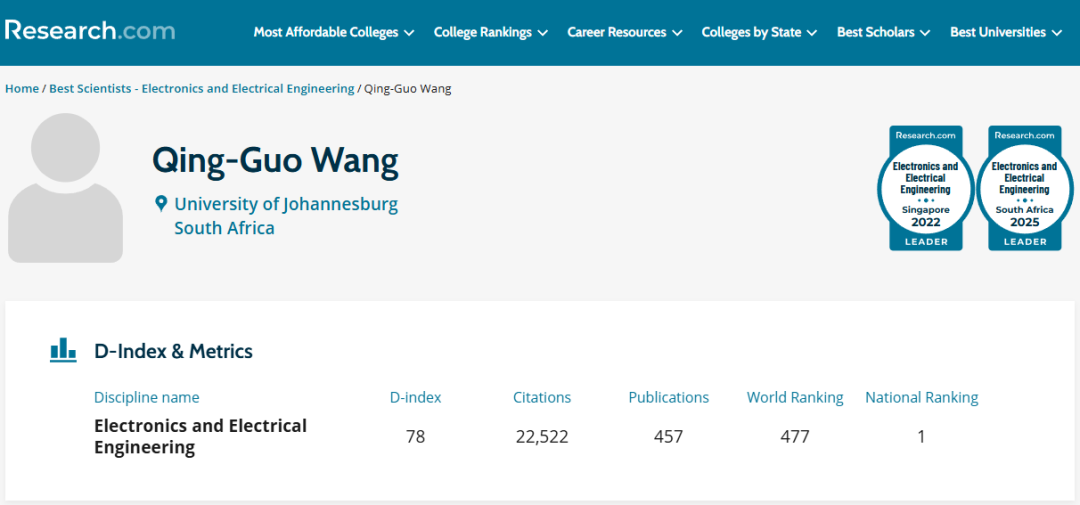Click the grey profile avatar placeholder
The height and width of the screenshot is (505, 1080).
(65, 187)
